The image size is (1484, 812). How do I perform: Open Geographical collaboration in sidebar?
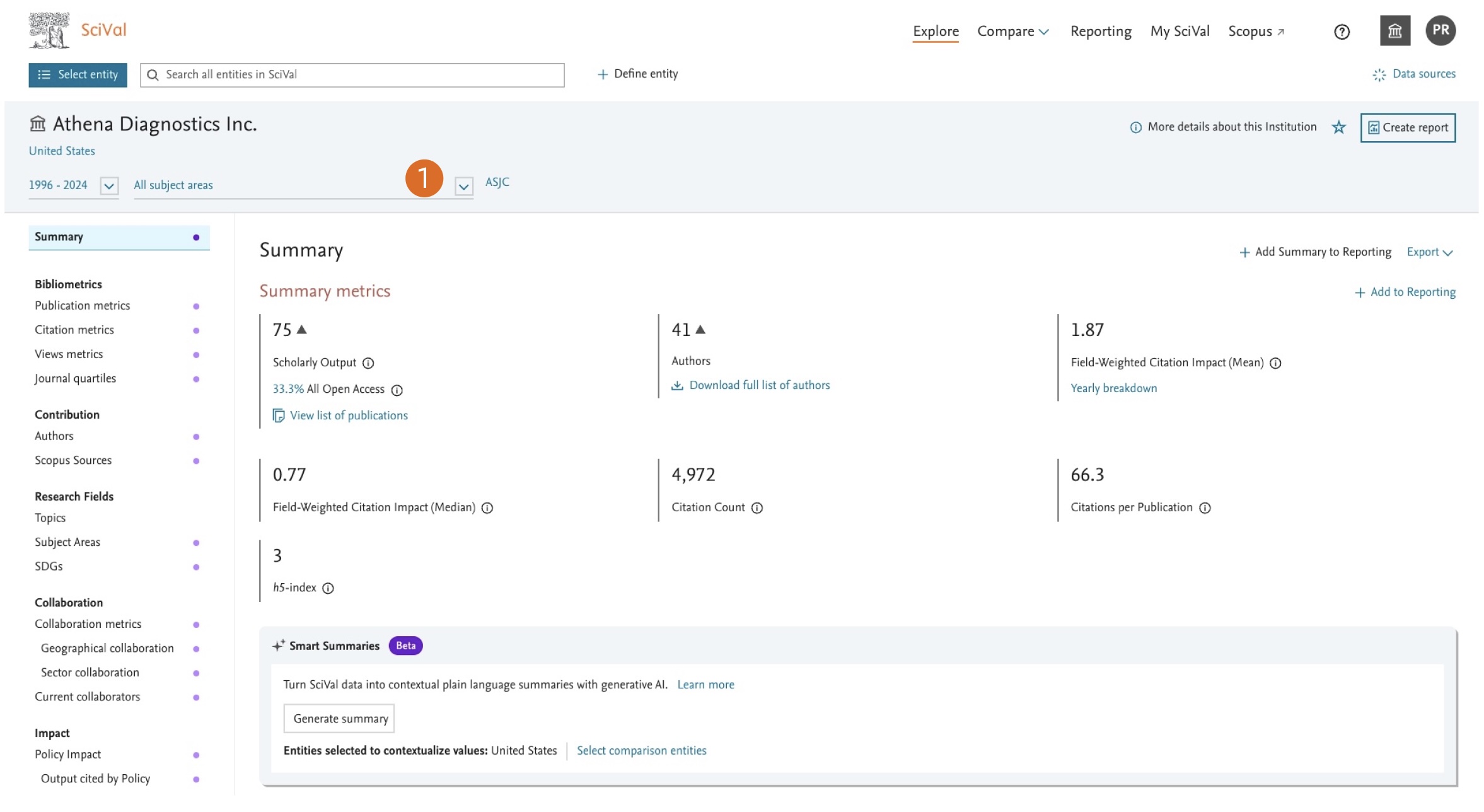coord(107,648)
